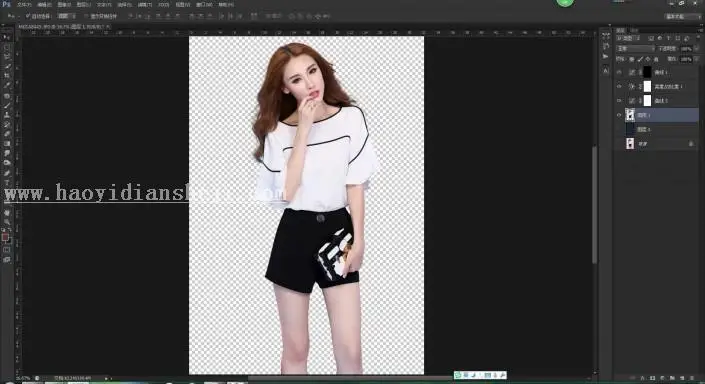Select the Move tool in the toolbox
705x384 pixels.
click(7, 37)
